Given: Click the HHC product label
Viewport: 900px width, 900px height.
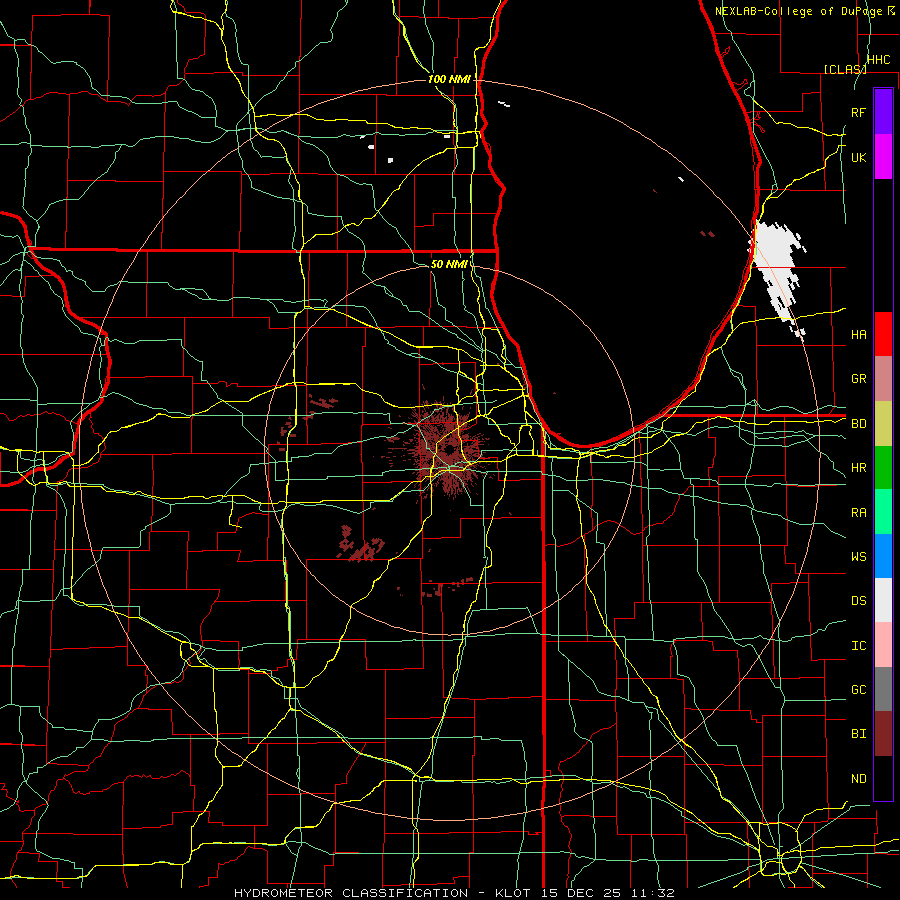Looking at the screenshot, I should [879, 59].
